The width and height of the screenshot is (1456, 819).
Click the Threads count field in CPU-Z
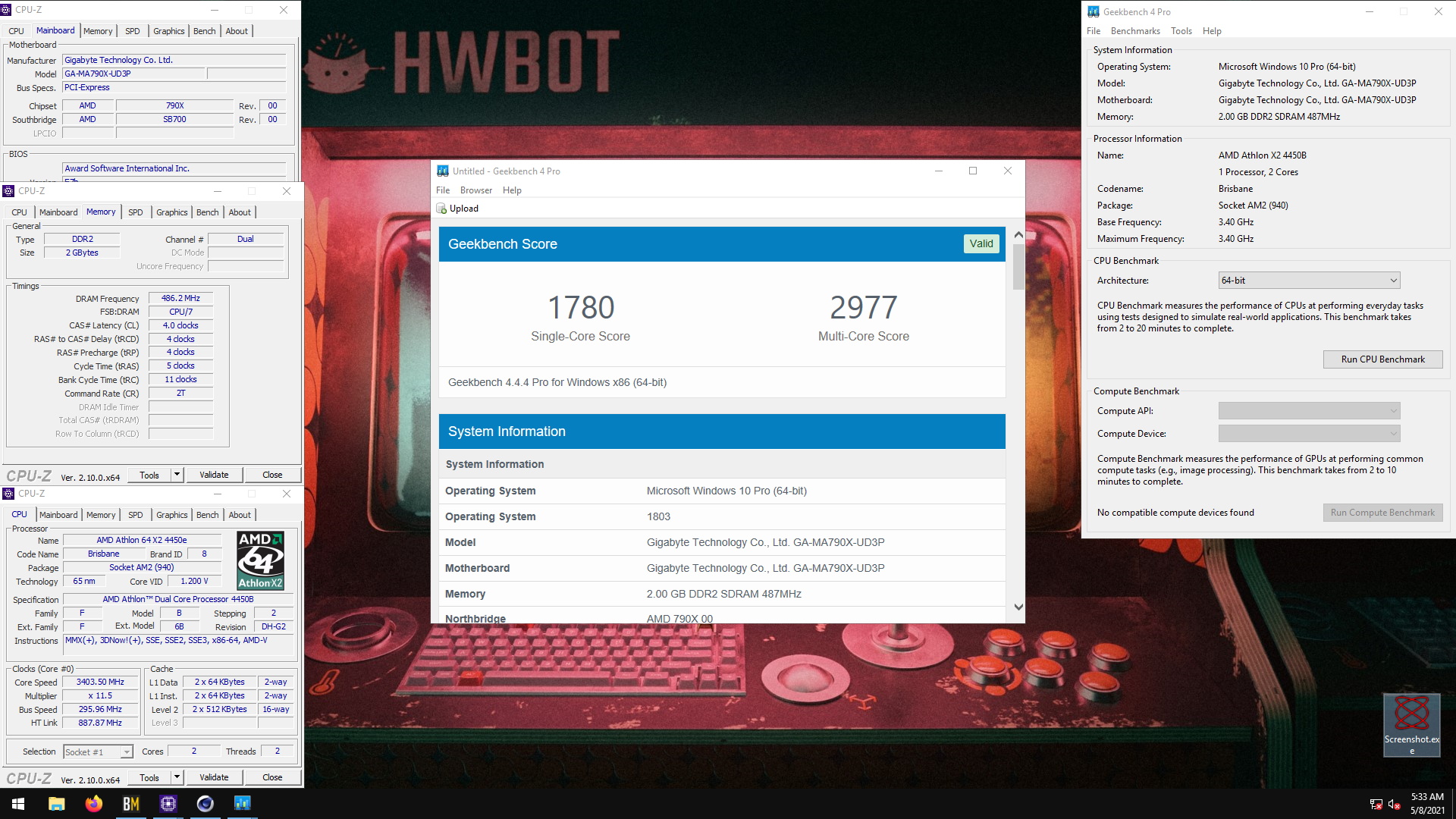pos(278,752)
